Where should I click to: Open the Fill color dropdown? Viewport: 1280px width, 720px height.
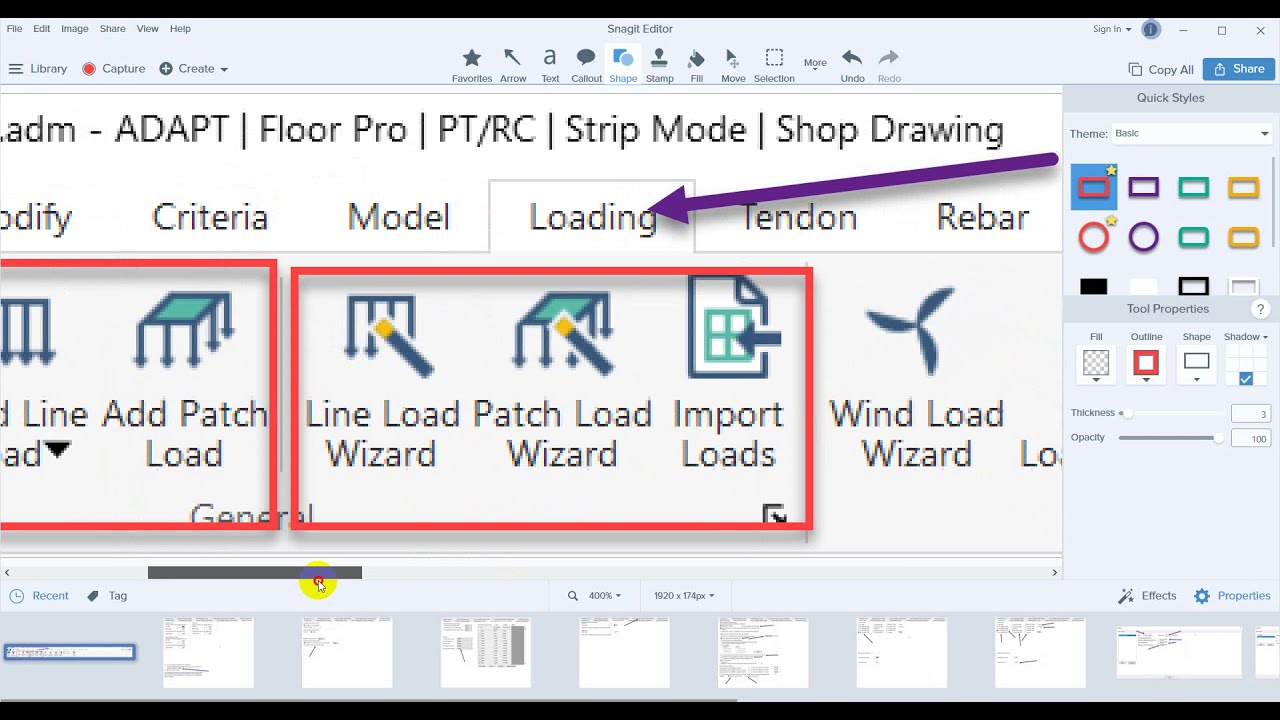[x=1096, y=366]
